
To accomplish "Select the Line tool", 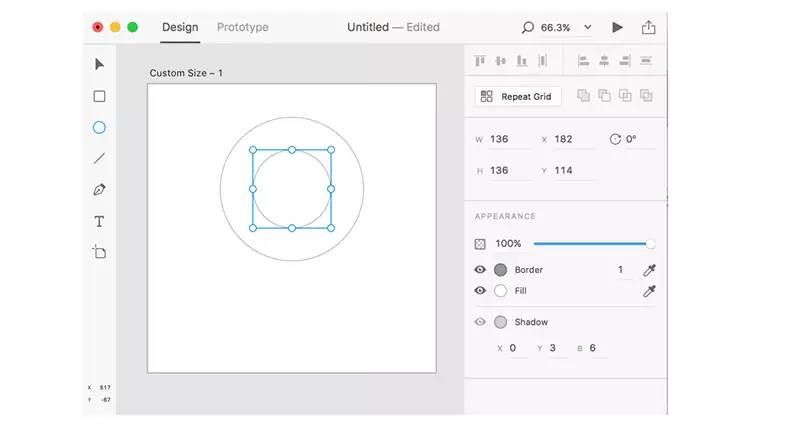I will click(99, 158).
